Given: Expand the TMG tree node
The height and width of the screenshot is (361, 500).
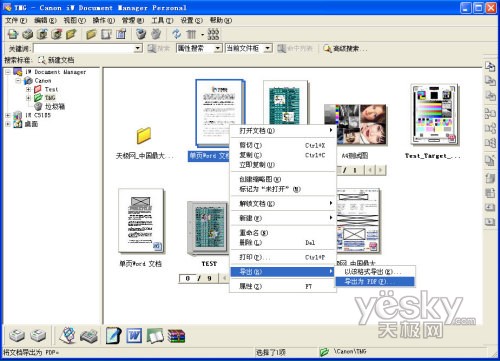Looking at the screenshot, I should (x=28, y=98).
